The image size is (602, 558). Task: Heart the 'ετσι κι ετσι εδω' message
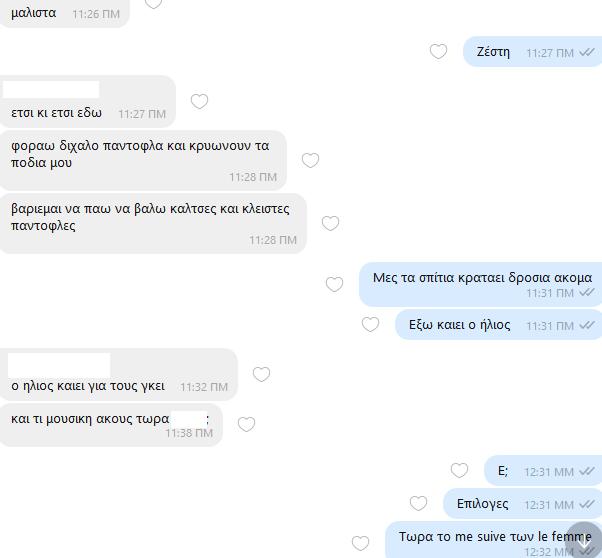point(199,101)
